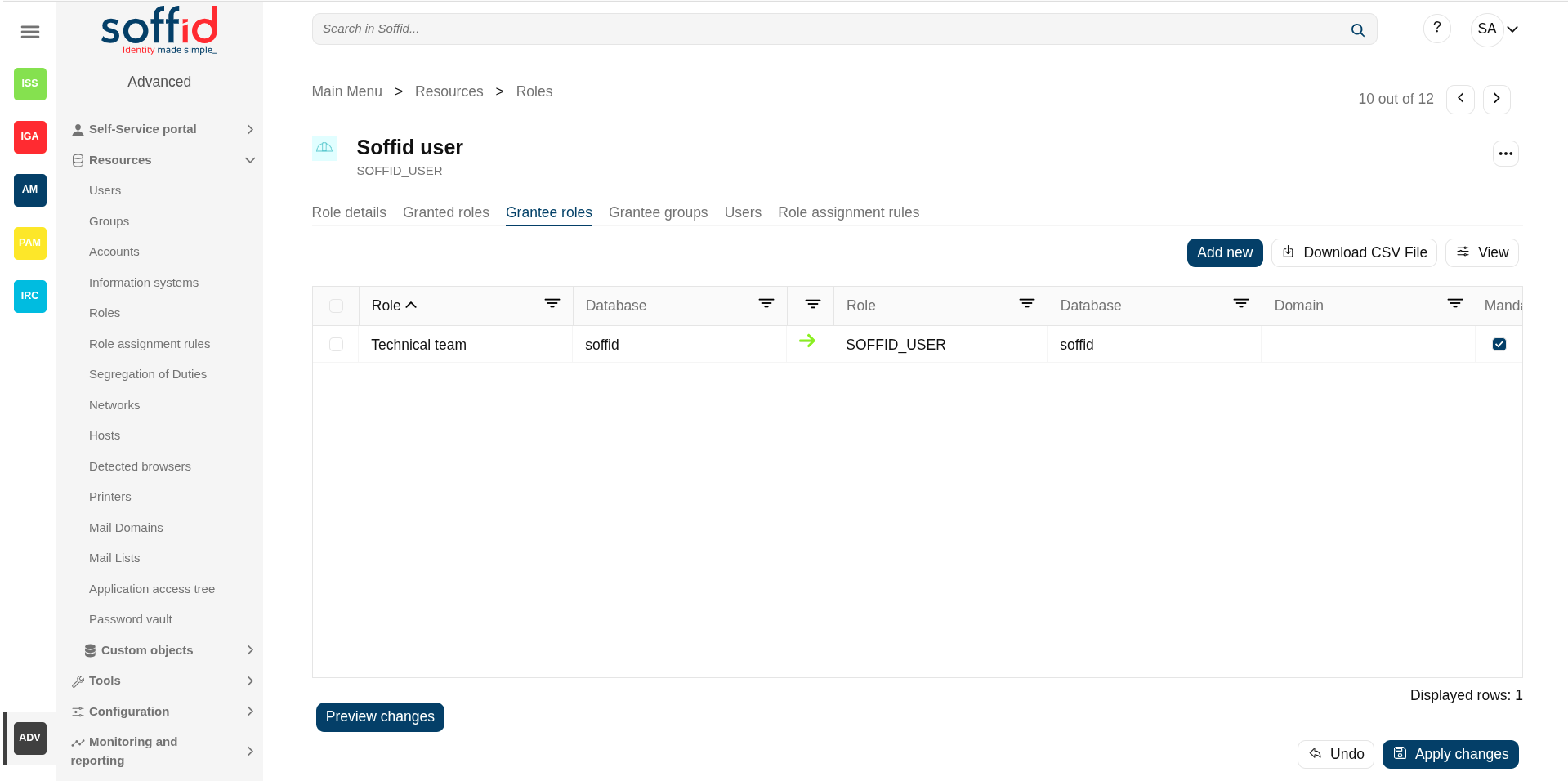Open Networks in the sidebar

114,405
